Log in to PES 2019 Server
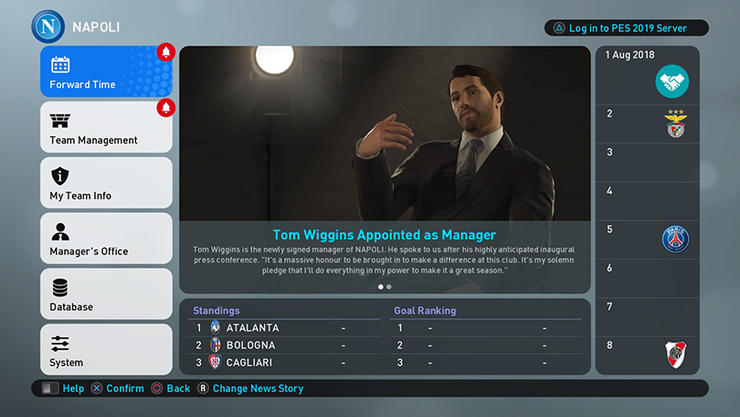Image resolution: width=740 pixels, height=417 pixels. point(626,28)
